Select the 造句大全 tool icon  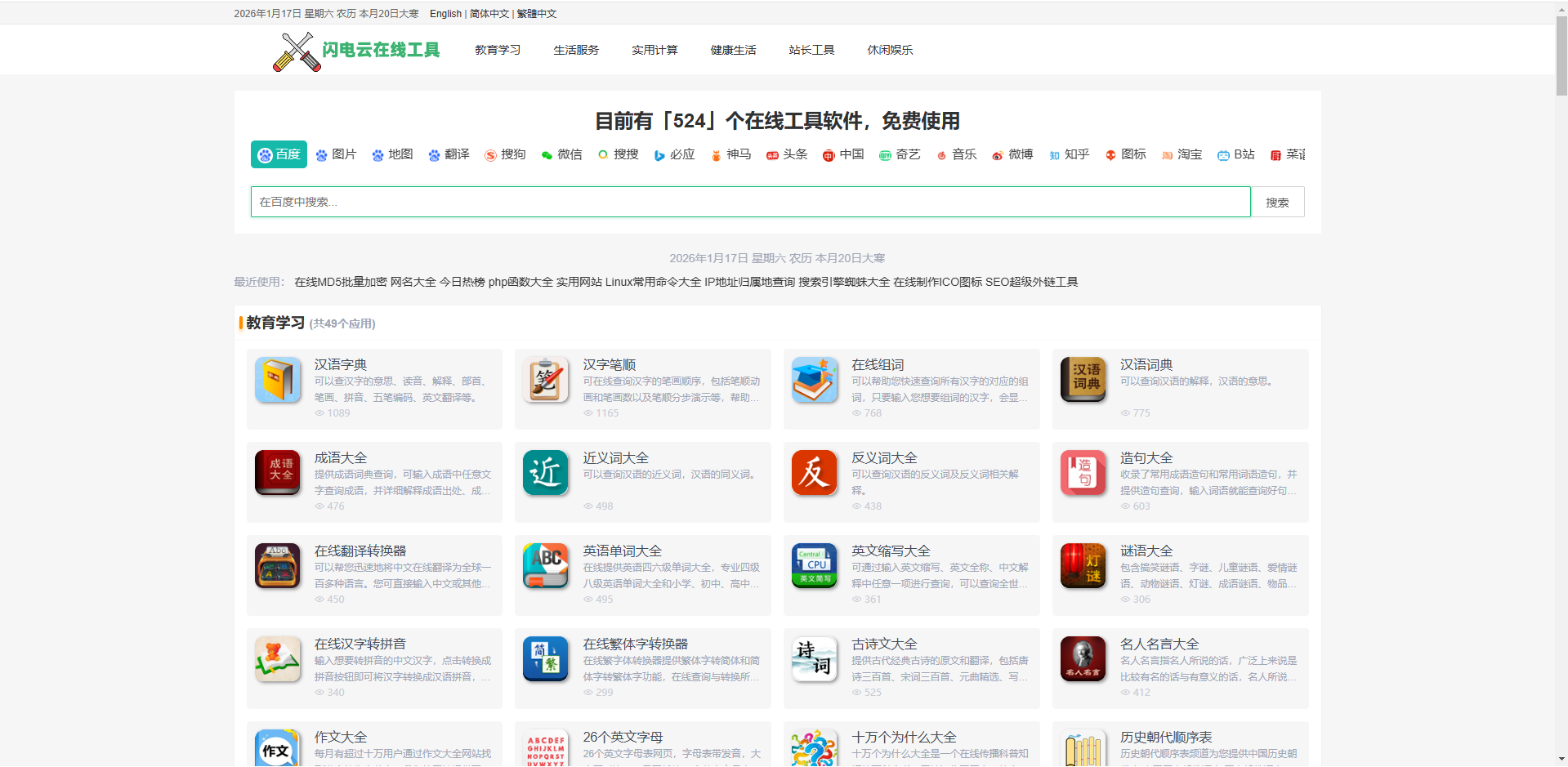tap(1083, 473)
